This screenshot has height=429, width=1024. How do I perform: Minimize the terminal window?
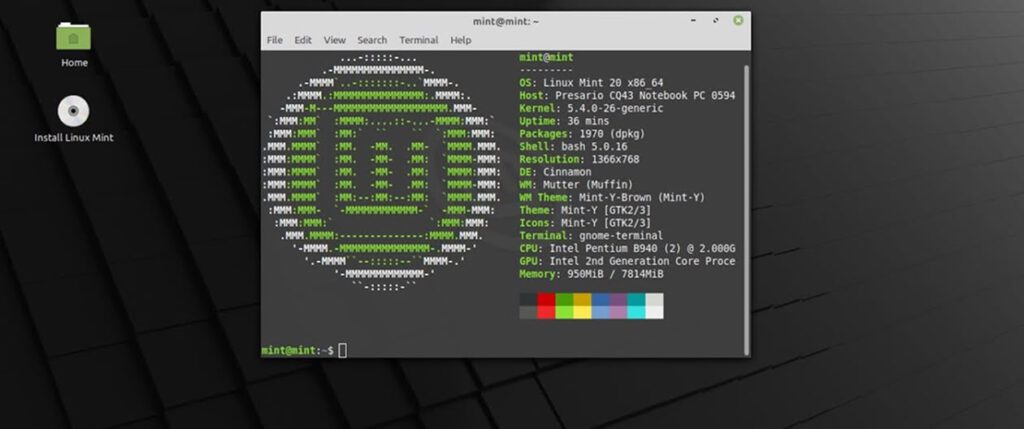693,21
